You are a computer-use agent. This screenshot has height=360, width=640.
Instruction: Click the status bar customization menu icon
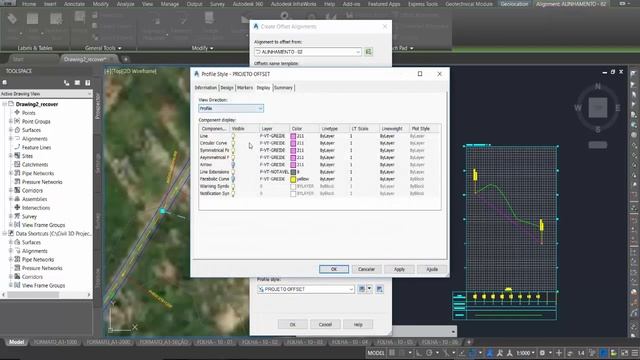tap(635, 353)
